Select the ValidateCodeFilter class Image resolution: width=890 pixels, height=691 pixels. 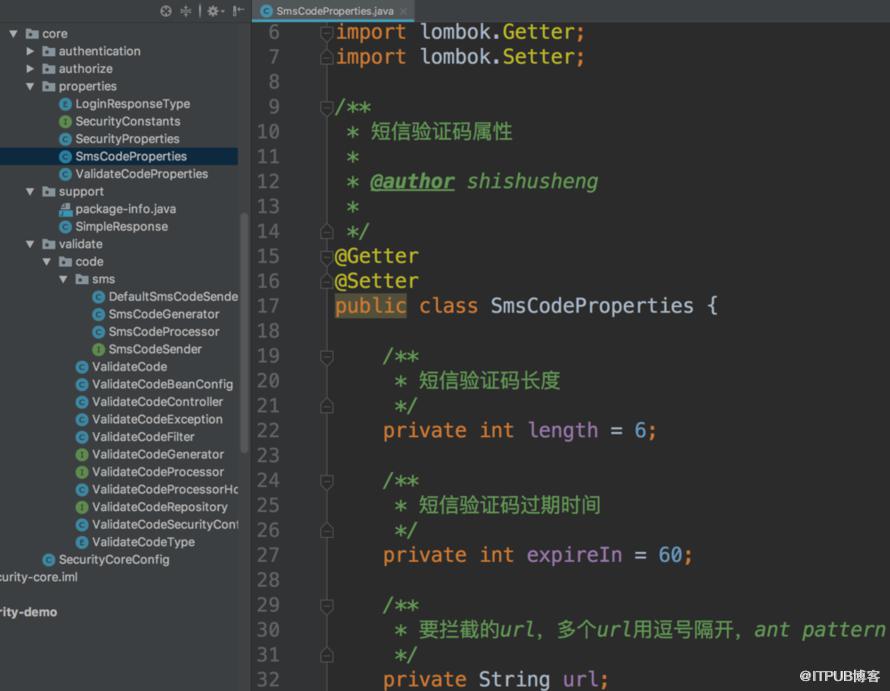tap(143, 437)
